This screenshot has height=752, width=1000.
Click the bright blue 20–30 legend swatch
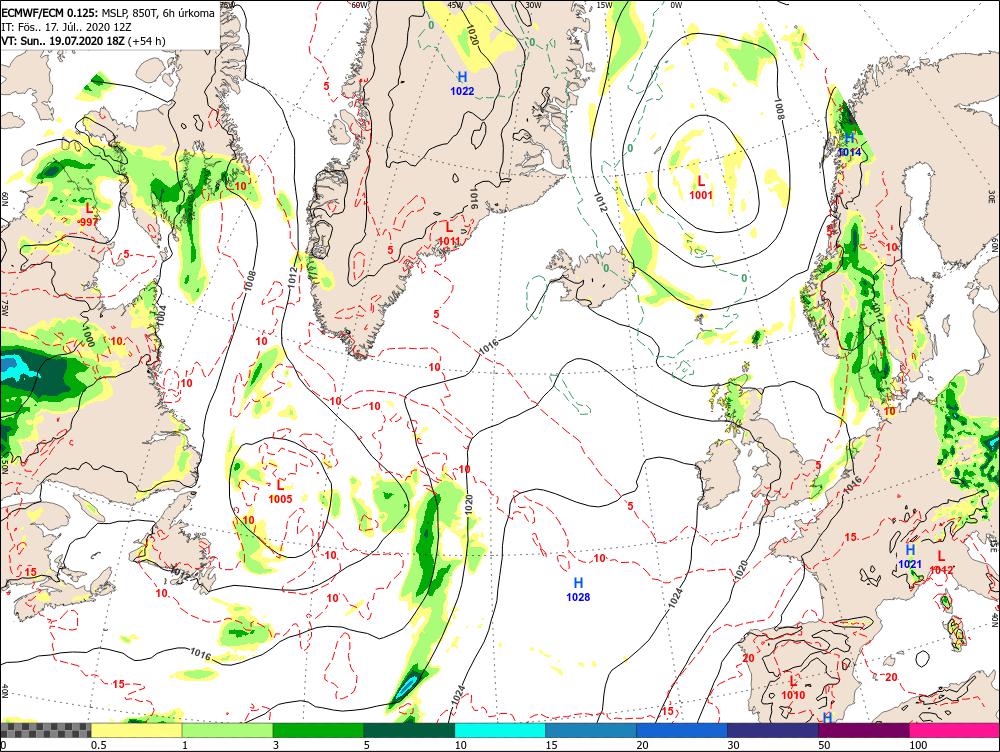click(682, 730)
